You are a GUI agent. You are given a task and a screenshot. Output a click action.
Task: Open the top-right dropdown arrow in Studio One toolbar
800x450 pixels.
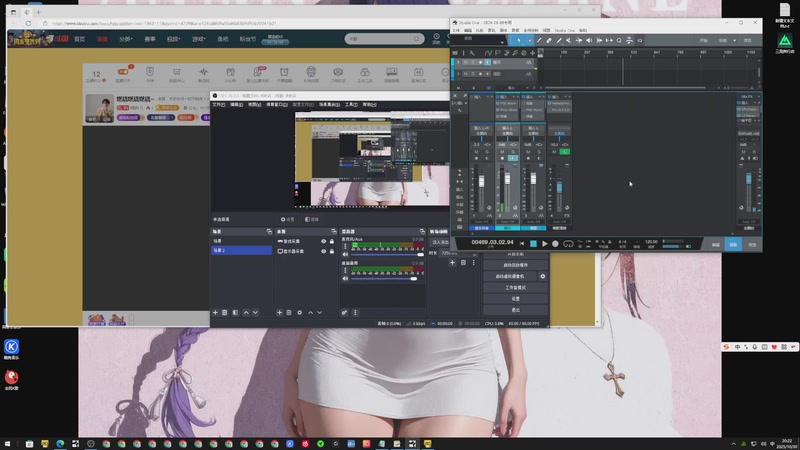coord(735,41)
